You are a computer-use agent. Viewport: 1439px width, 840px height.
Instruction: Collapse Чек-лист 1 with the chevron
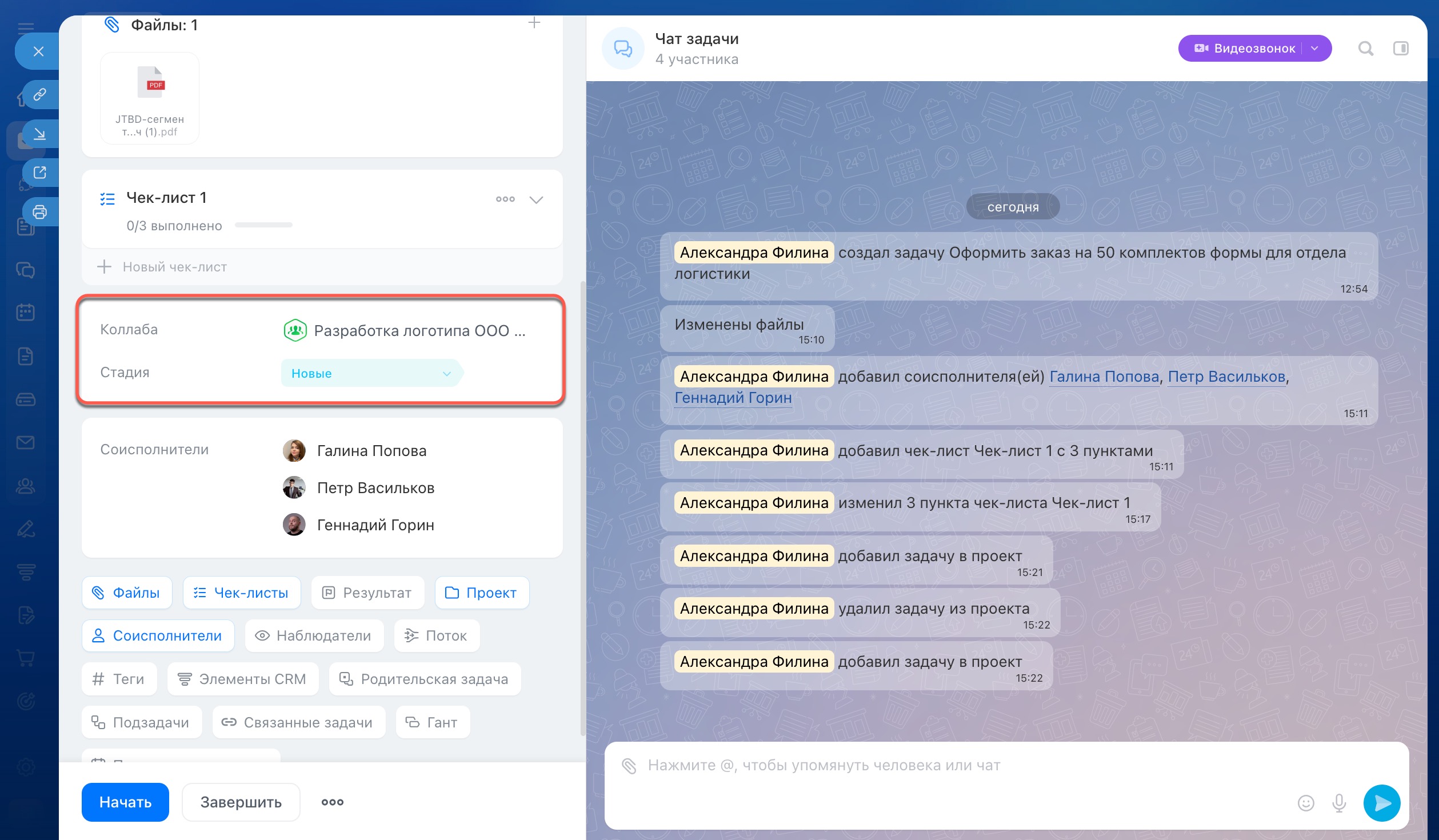pos(535,199)
